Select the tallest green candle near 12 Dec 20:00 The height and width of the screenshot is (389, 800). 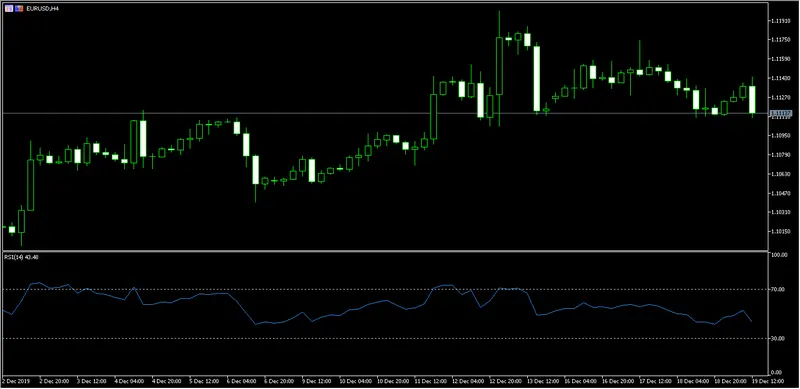tap(499, 66)
